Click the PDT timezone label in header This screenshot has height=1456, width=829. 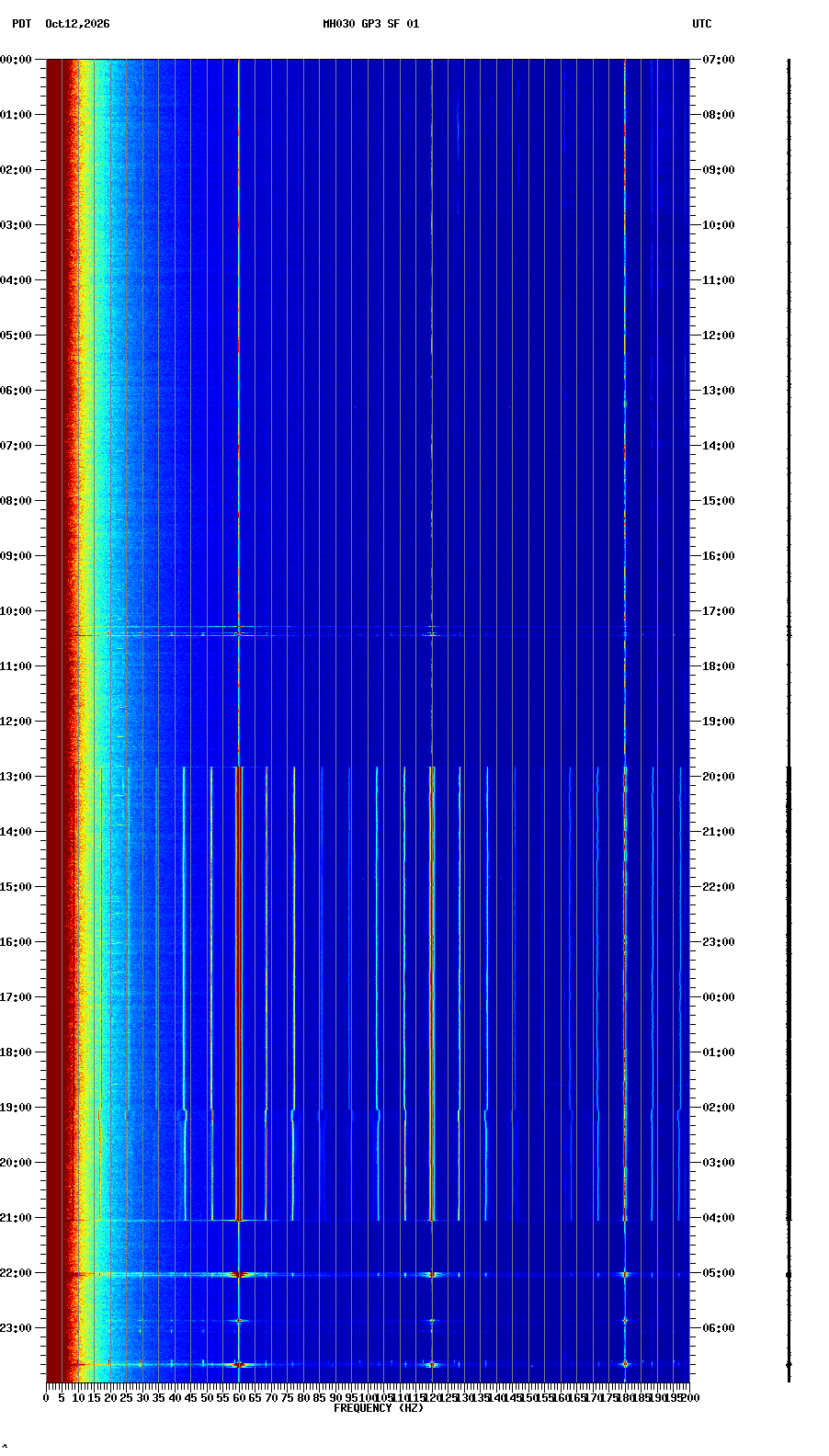[21, 24]
